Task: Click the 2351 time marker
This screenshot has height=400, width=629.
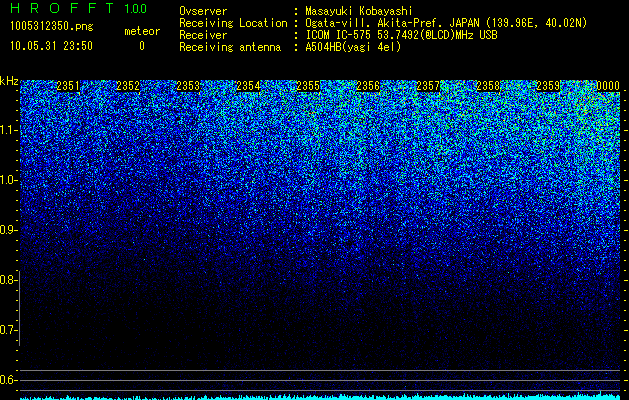Action: point(68,86)
